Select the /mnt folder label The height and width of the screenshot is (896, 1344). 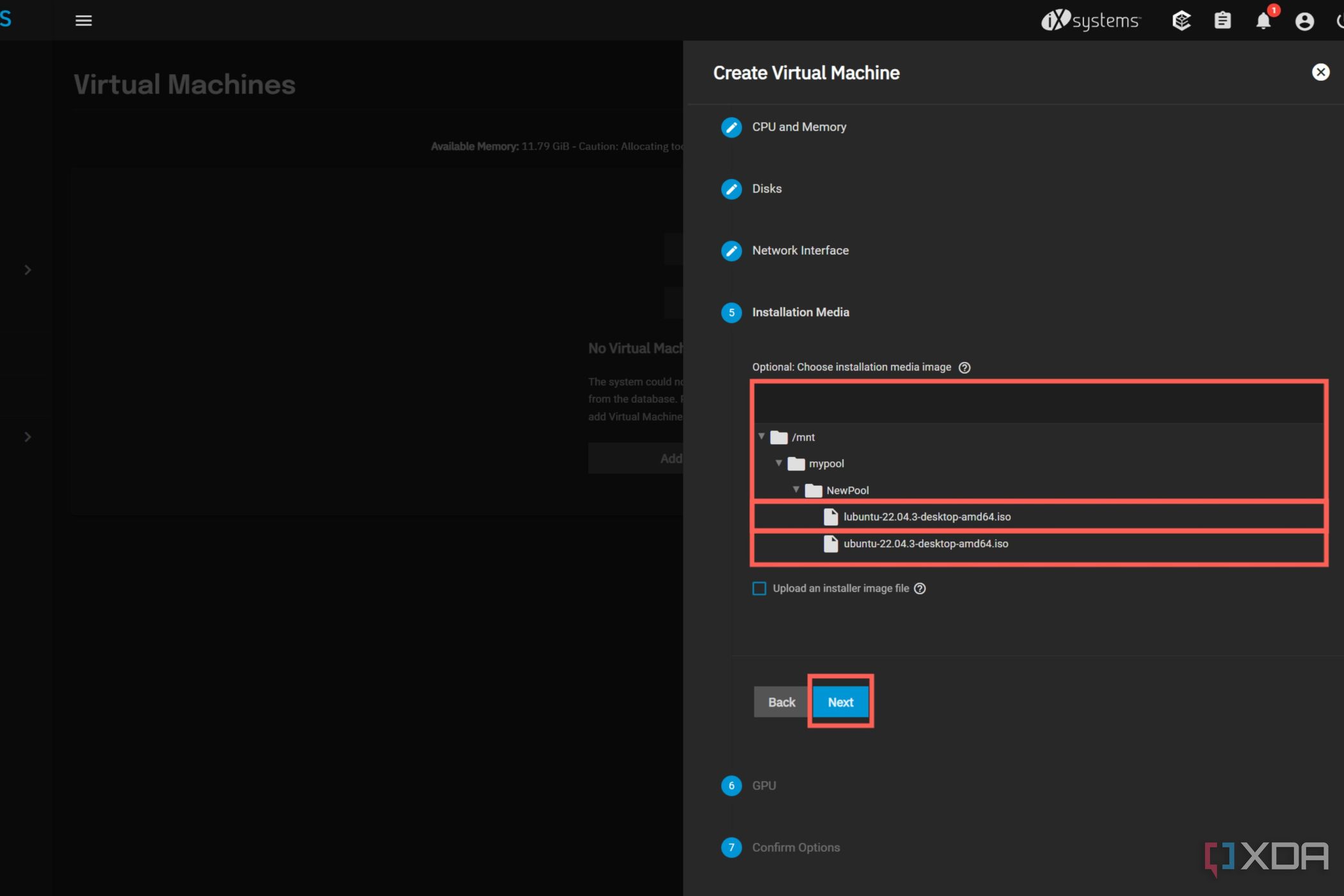tap(803, 438)
